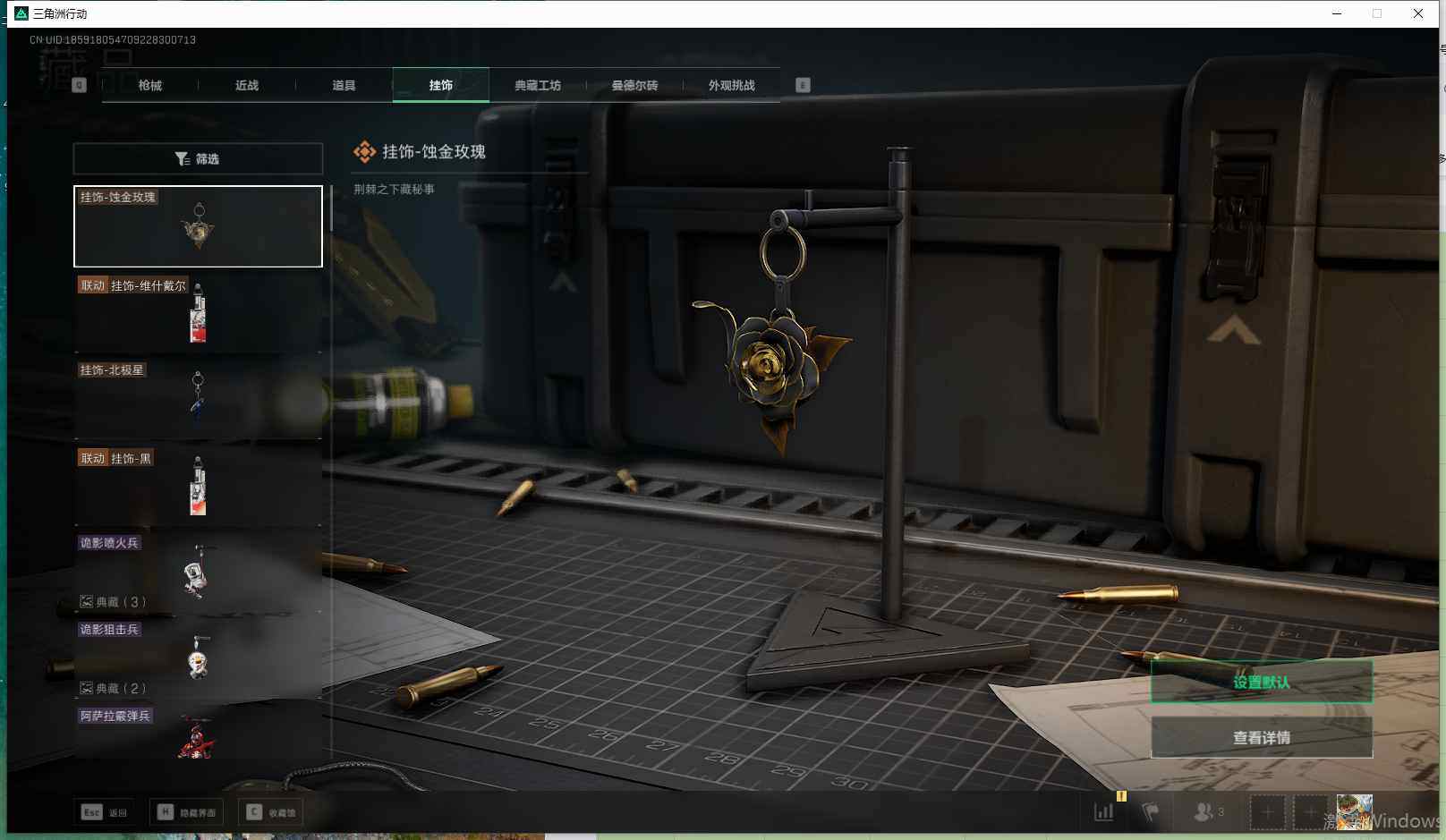1446x840 pixels.
Task: Switch to the 近战 (melee) tab
Action: click(x=247, y=85)
